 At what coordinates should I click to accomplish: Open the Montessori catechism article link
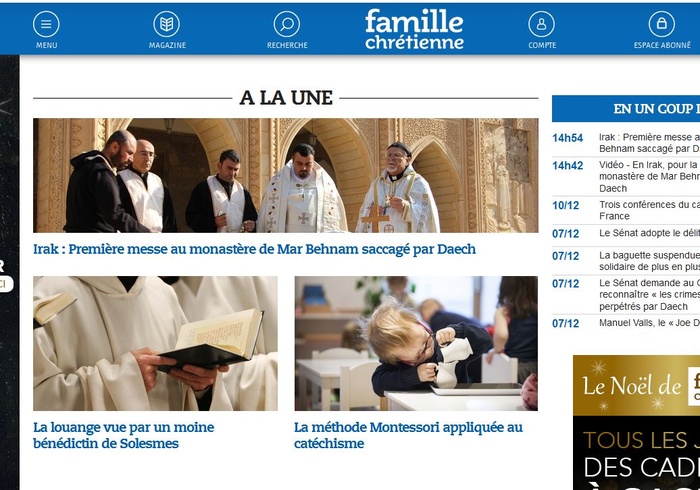pos(408,435)
